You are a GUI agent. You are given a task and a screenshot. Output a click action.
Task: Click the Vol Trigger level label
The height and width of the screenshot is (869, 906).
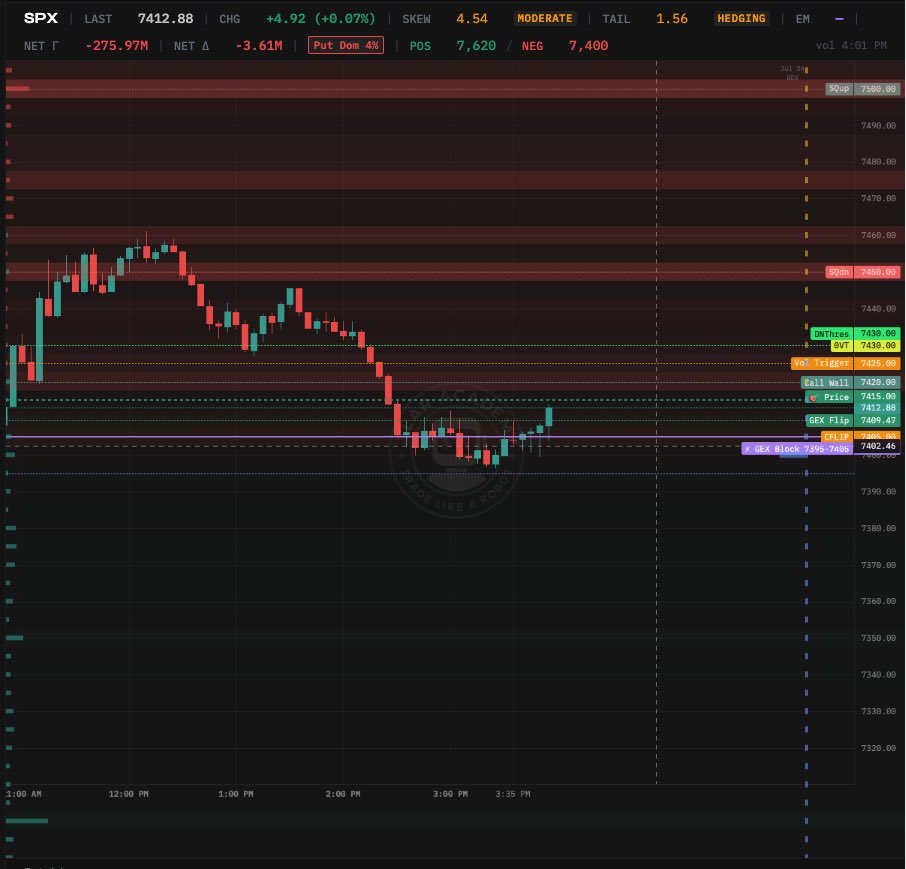point(822,363)
